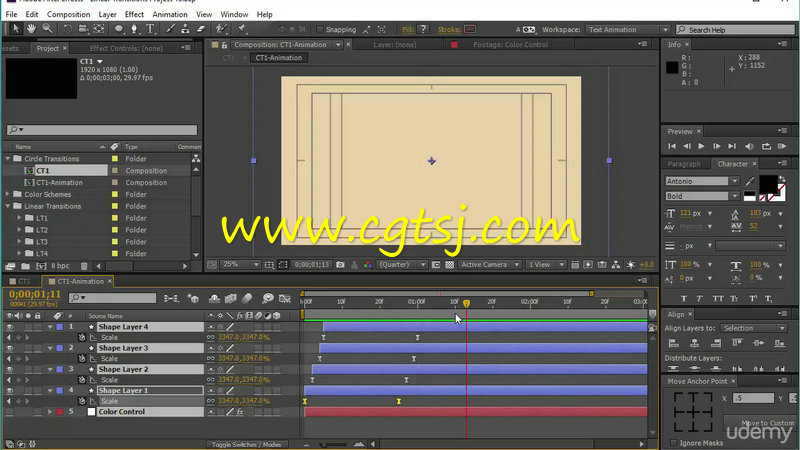Click the black fill color swatch in Character panel
Image resolution: width=800 pixels, height=450 pixels.
pos(768,184)
